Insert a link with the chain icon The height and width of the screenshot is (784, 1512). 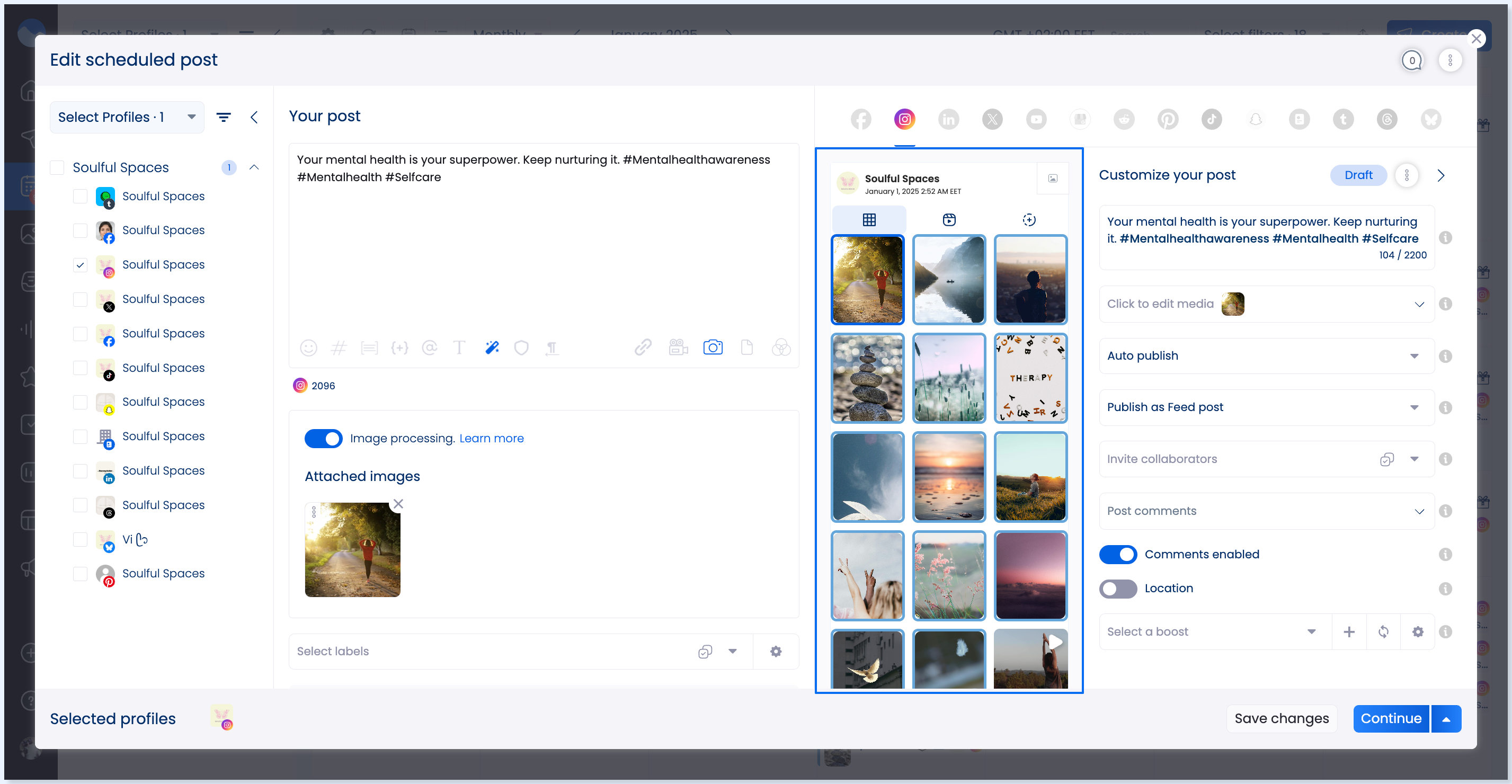[643, 348]
